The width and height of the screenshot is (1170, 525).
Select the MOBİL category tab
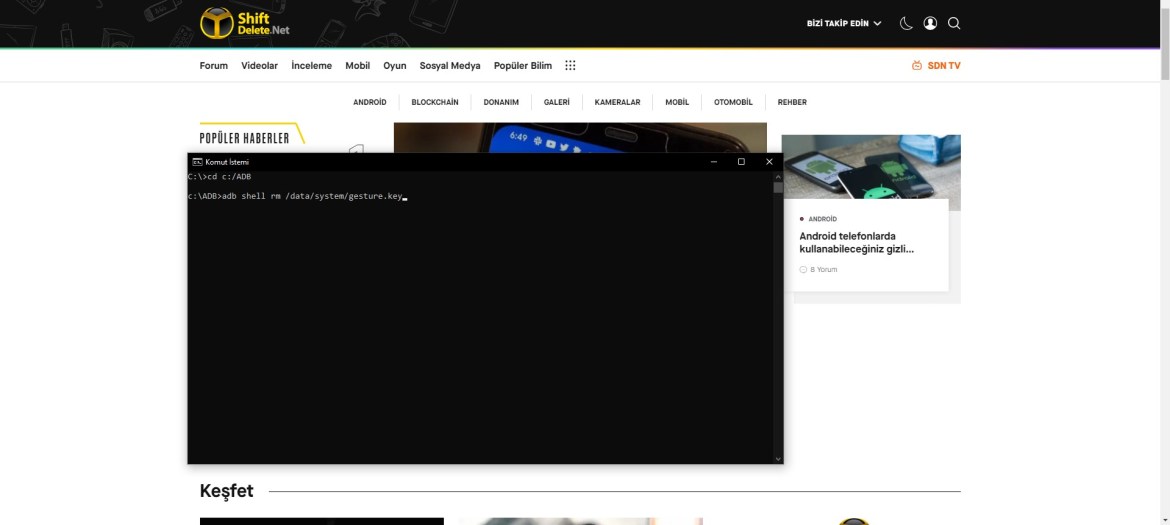pyautogui.click(x=677, y=102)
